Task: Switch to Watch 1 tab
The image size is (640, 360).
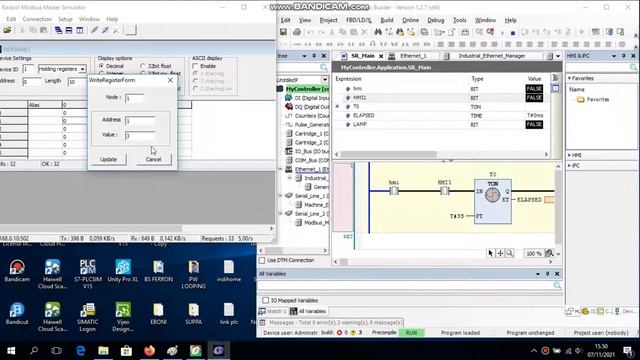Action: tap(273, 311)
